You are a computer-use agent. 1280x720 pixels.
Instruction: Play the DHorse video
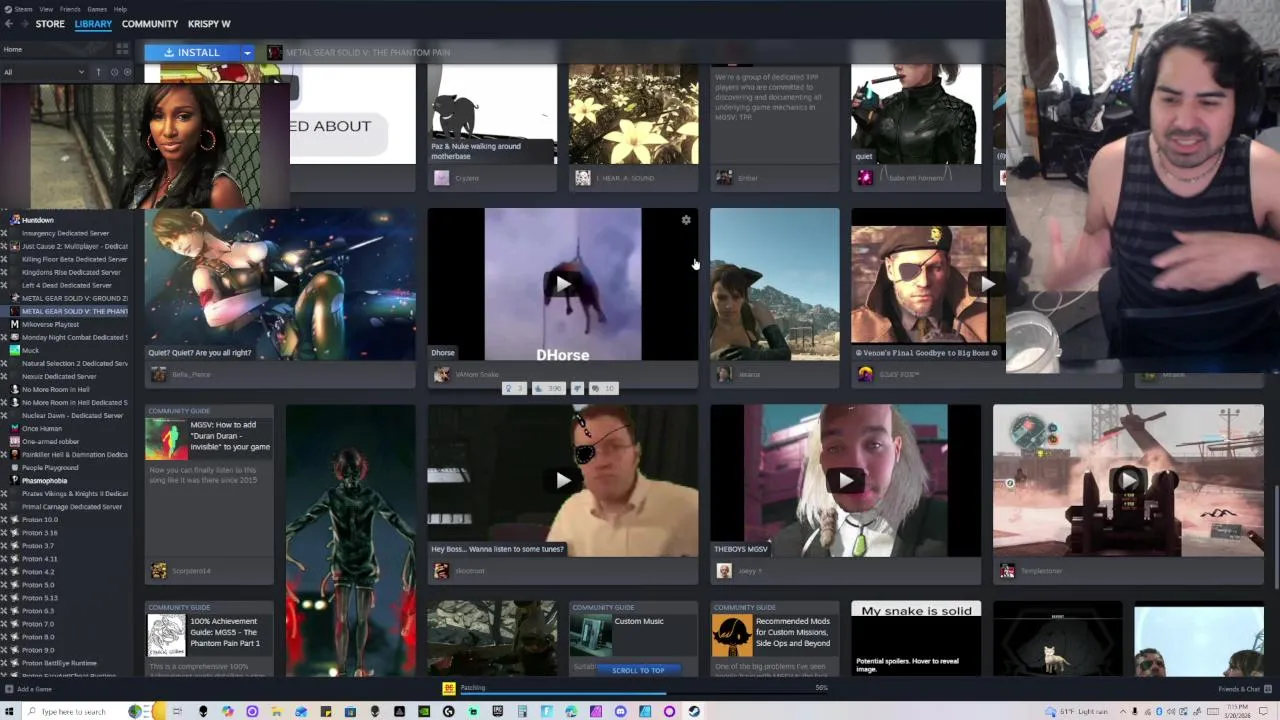[563, 284]
